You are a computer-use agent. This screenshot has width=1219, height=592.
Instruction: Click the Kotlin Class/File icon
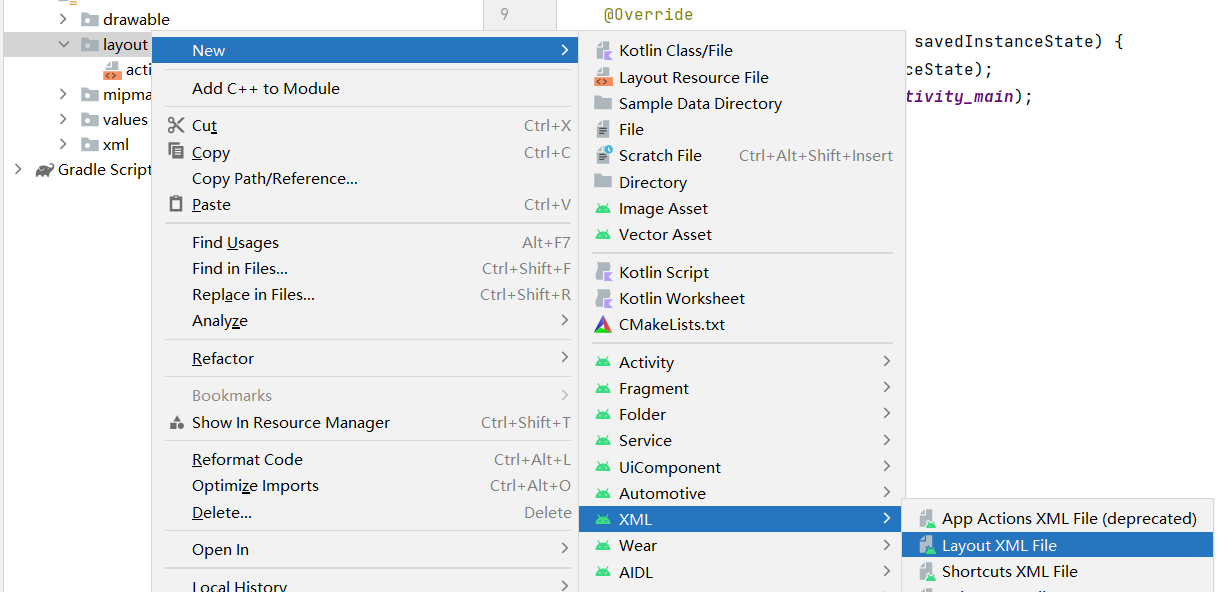[x=603, y=50]
